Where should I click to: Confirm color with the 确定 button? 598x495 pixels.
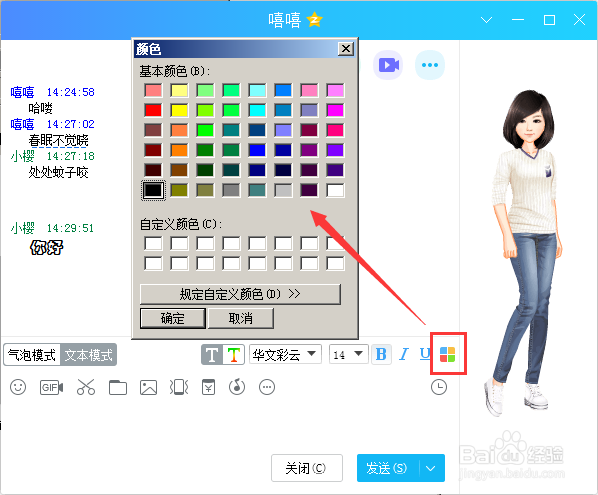point(173,318)
